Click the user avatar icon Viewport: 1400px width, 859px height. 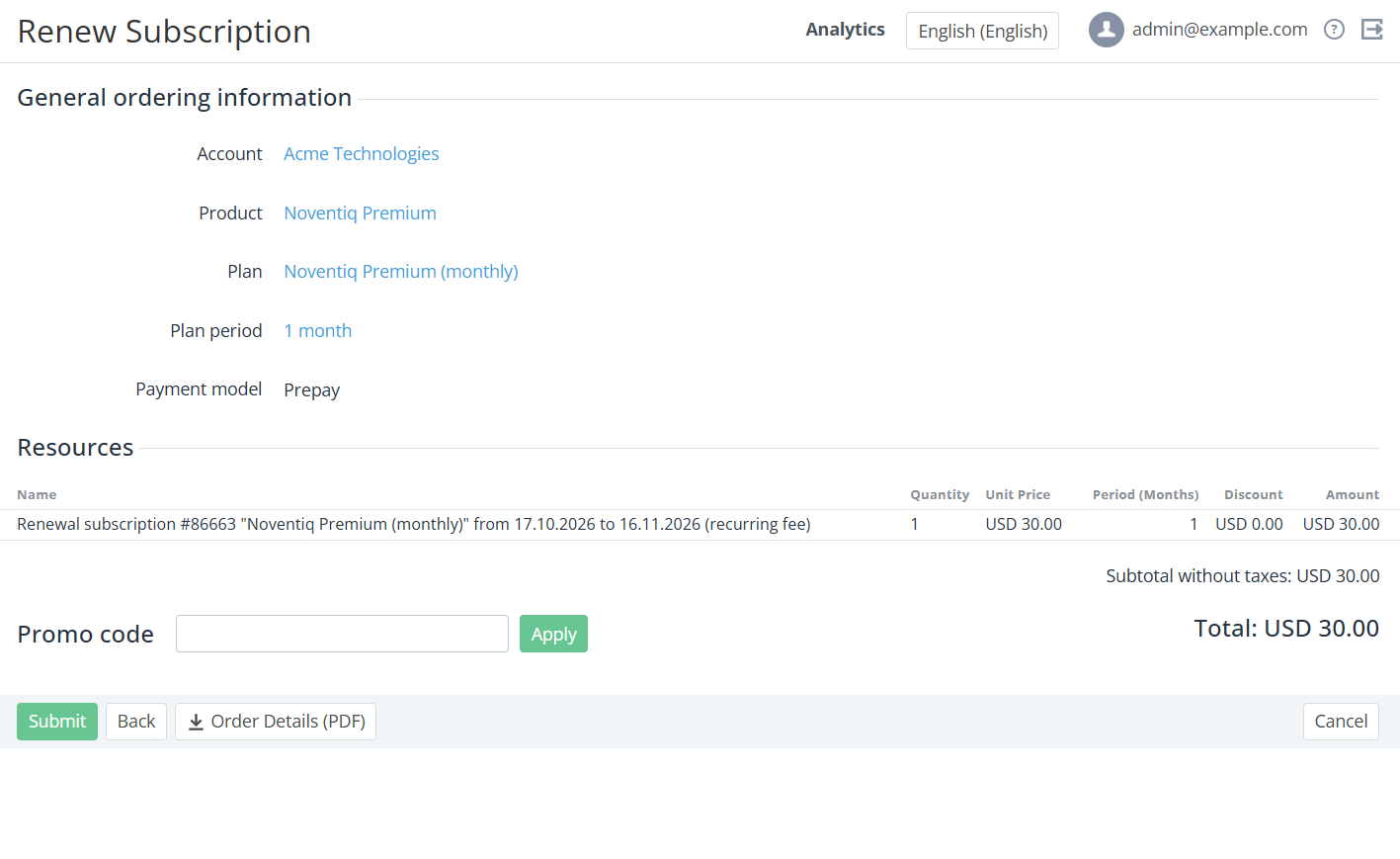click(1107, 30)
